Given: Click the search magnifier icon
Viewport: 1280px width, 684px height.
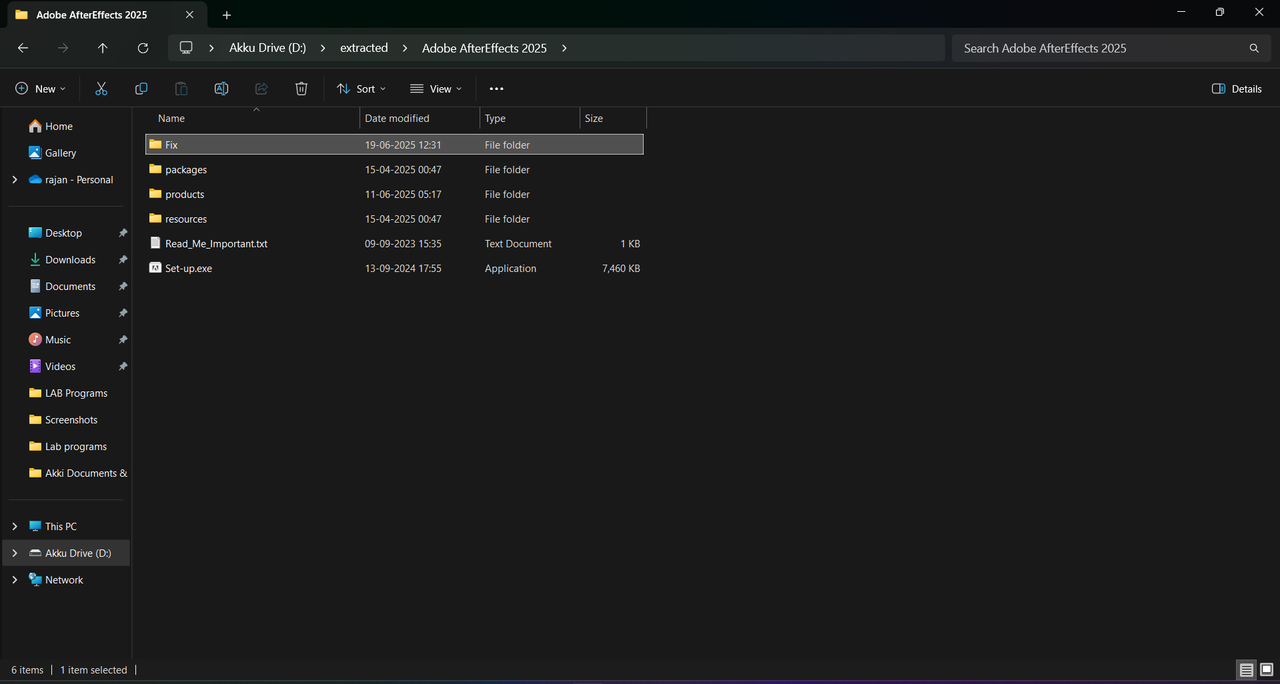Looking at the screenshot, I should click(1254, 48).
